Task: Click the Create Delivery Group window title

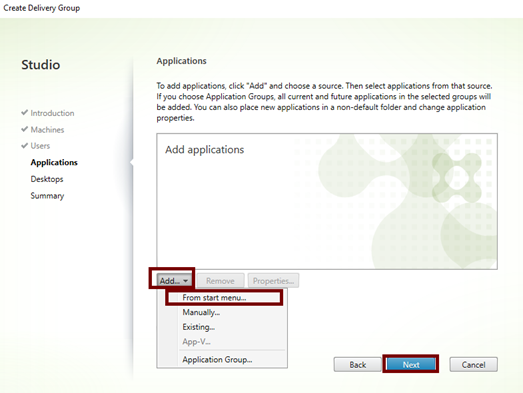Action: click(42, 8)
